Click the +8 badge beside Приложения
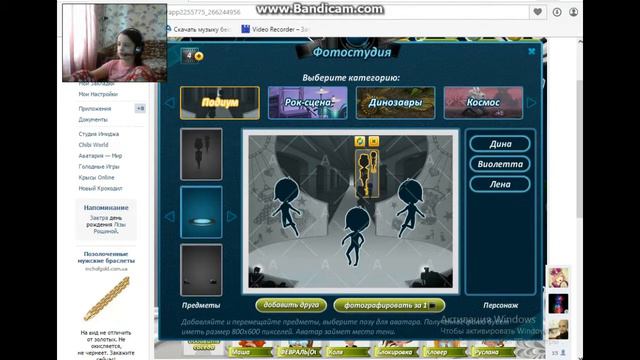 (140, 109)
